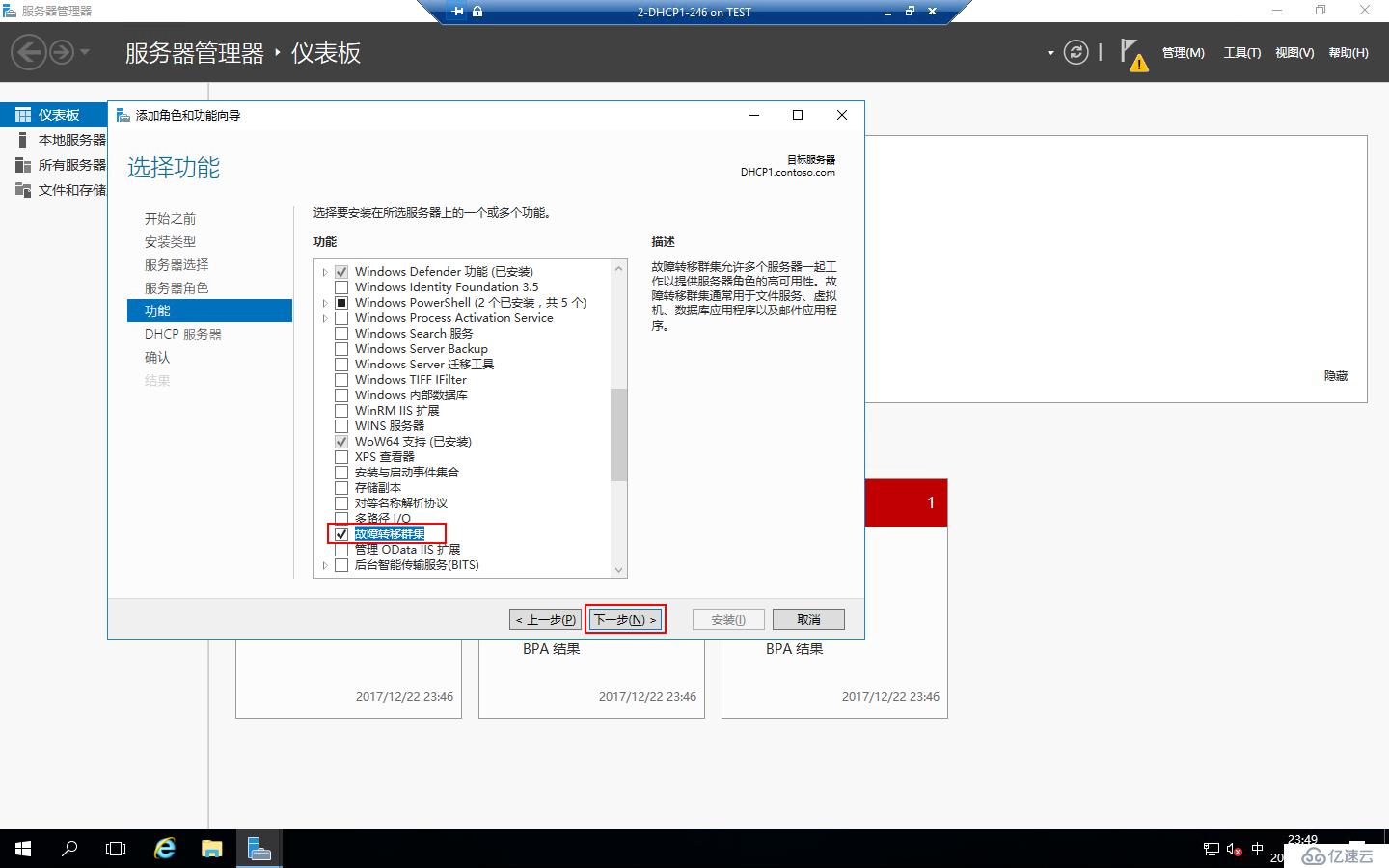Go to the 开始之前 wizard step
The width and height of the screenshot is (1389, 868).
click(171, 219)
